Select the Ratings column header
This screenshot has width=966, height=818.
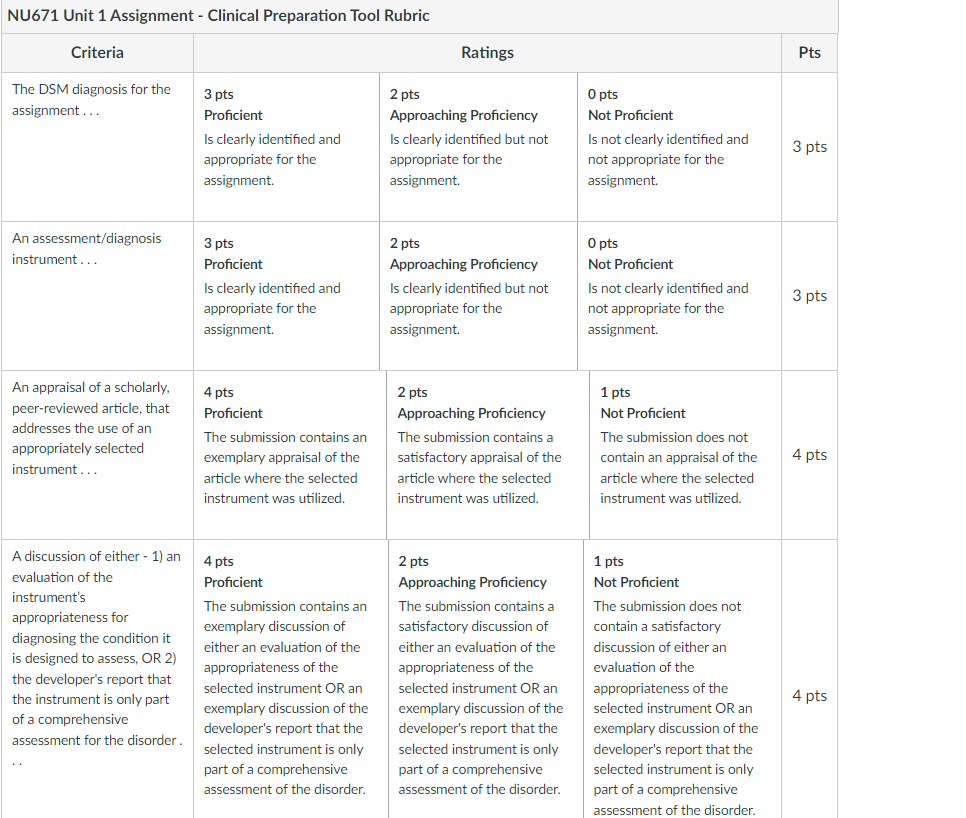point(487,53)
